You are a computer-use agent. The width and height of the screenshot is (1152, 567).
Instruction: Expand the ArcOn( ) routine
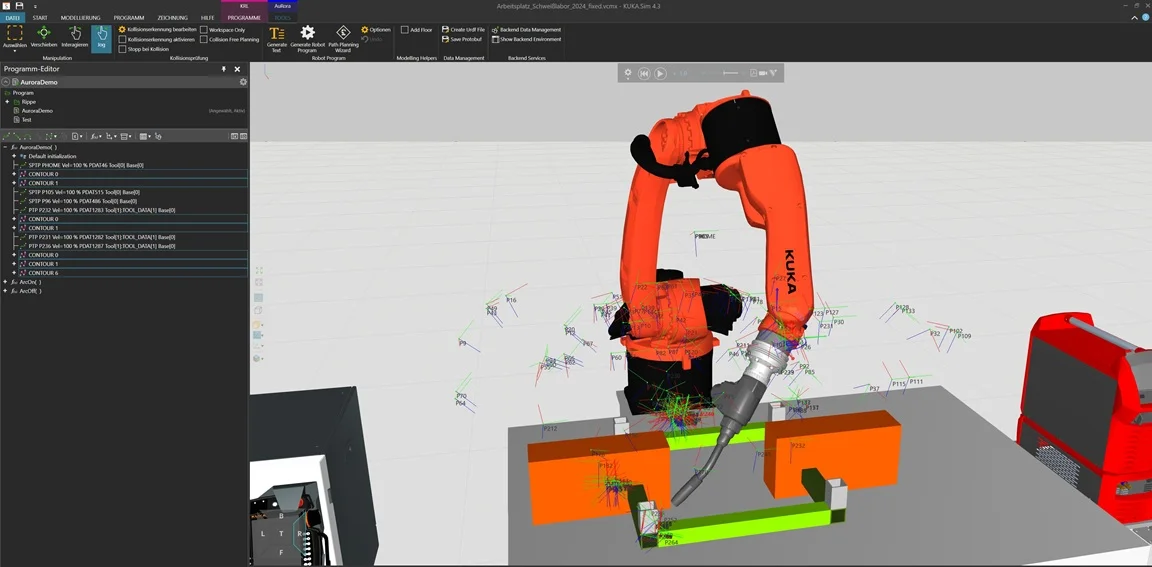(x=5, y=282)
